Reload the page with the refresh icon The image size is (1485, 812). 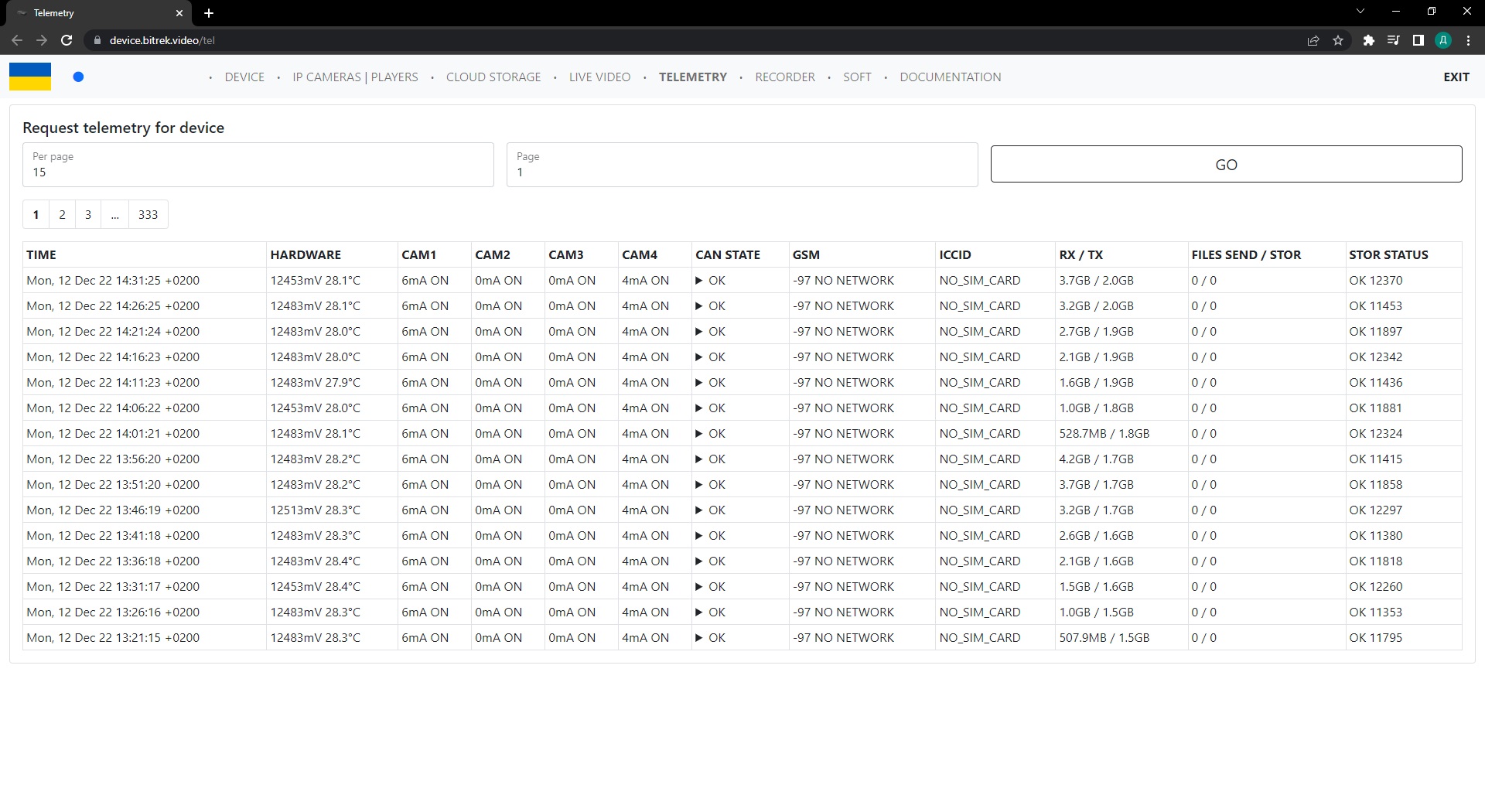click(67, 40)
